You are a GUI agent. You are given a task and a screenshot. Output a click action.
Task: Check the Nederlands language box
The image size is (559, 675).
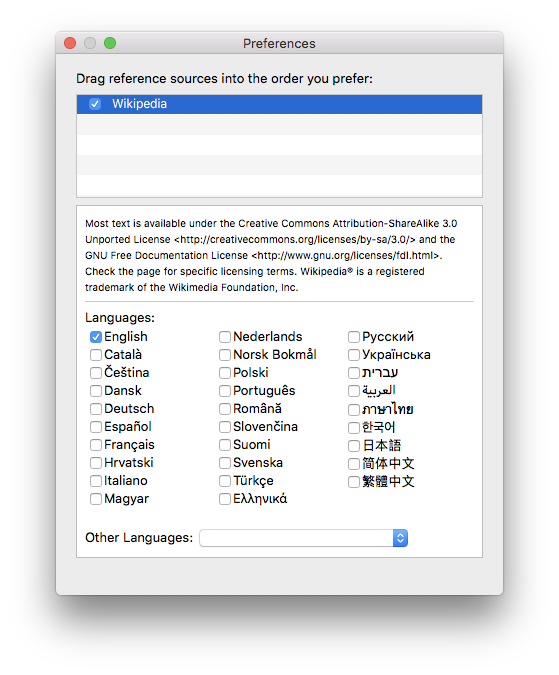(x=225, y=337)
